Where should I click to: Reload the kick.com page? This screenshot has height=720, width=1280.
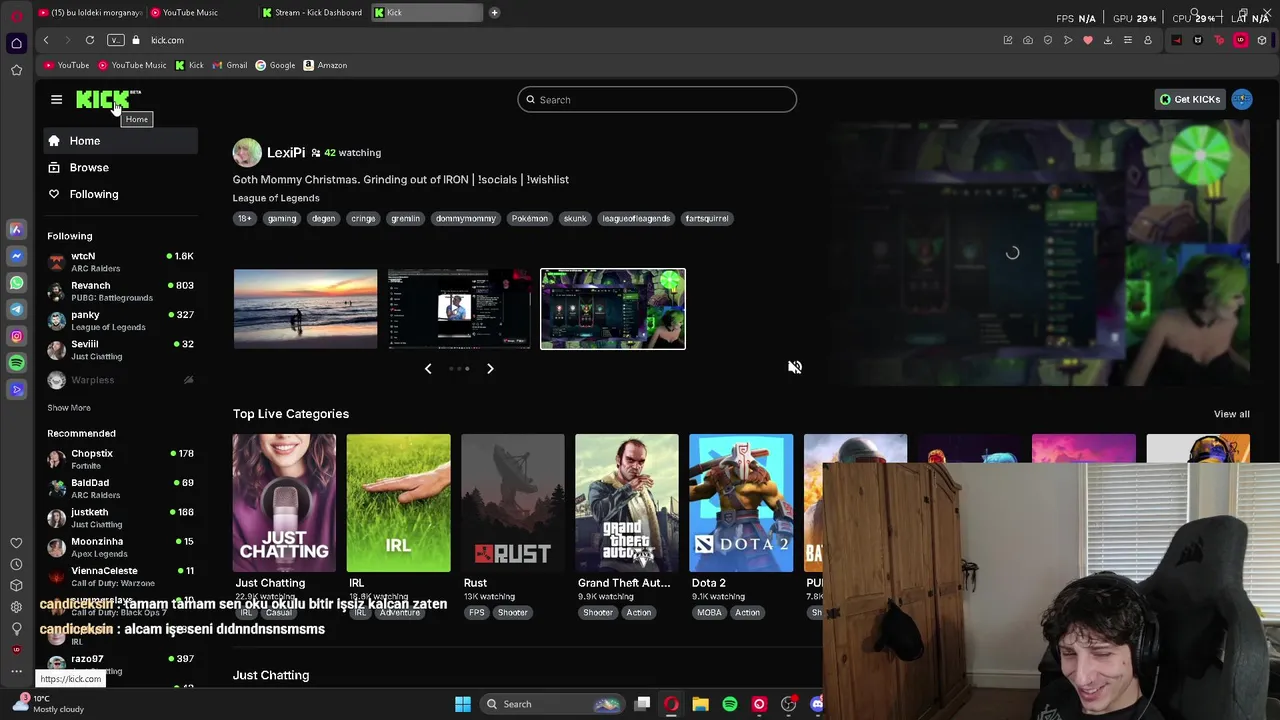tap(90, 40)
